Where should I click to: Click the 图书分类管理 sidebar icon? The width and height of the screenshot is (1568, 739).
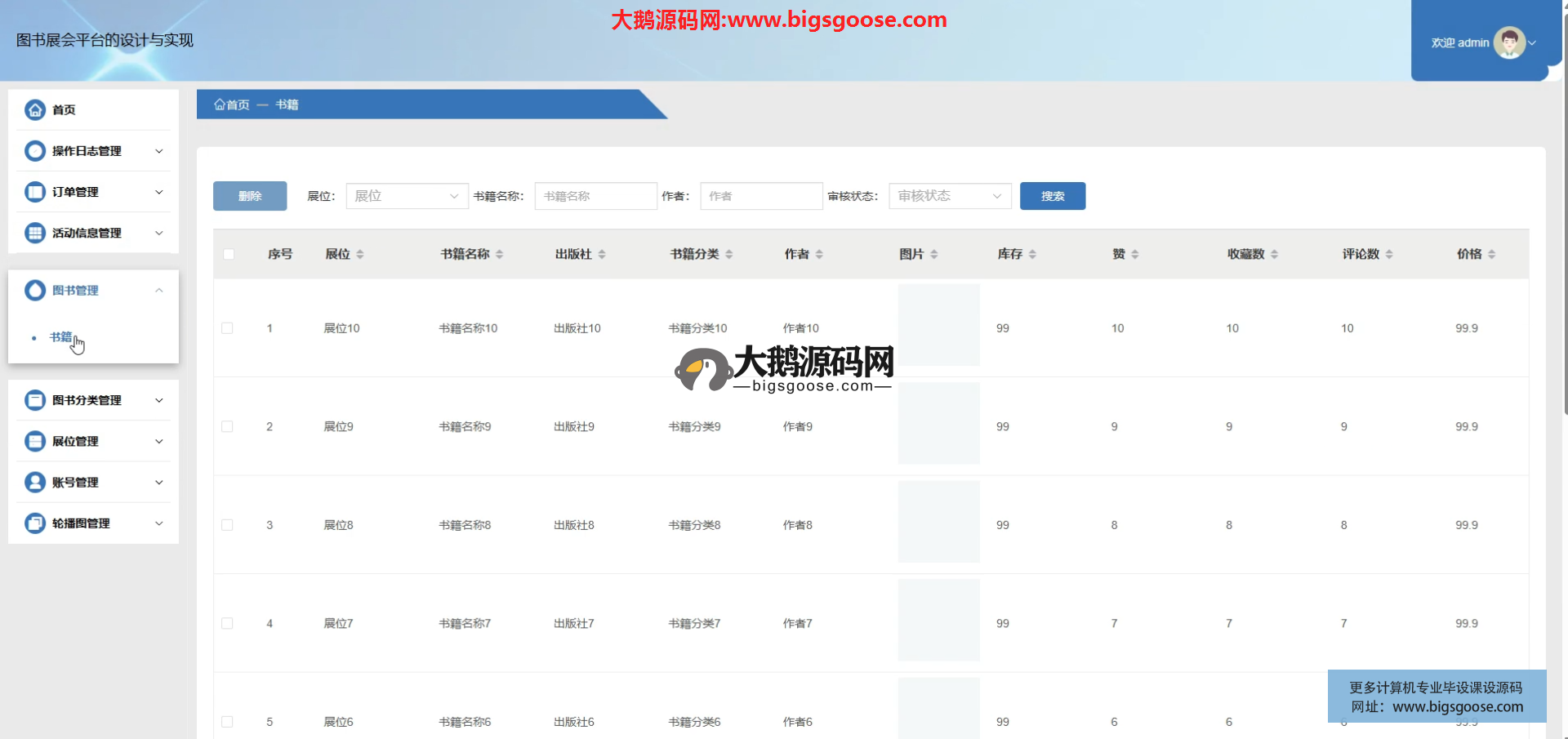tap(35, 400)
